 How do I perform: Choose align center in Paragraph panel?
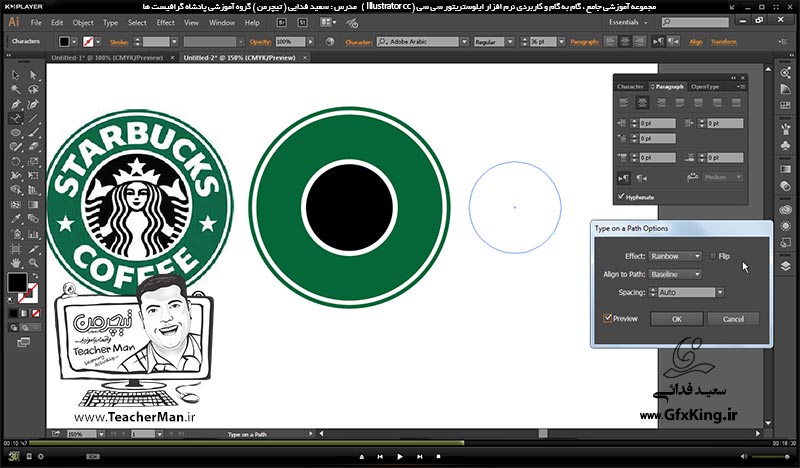point(642,103)
